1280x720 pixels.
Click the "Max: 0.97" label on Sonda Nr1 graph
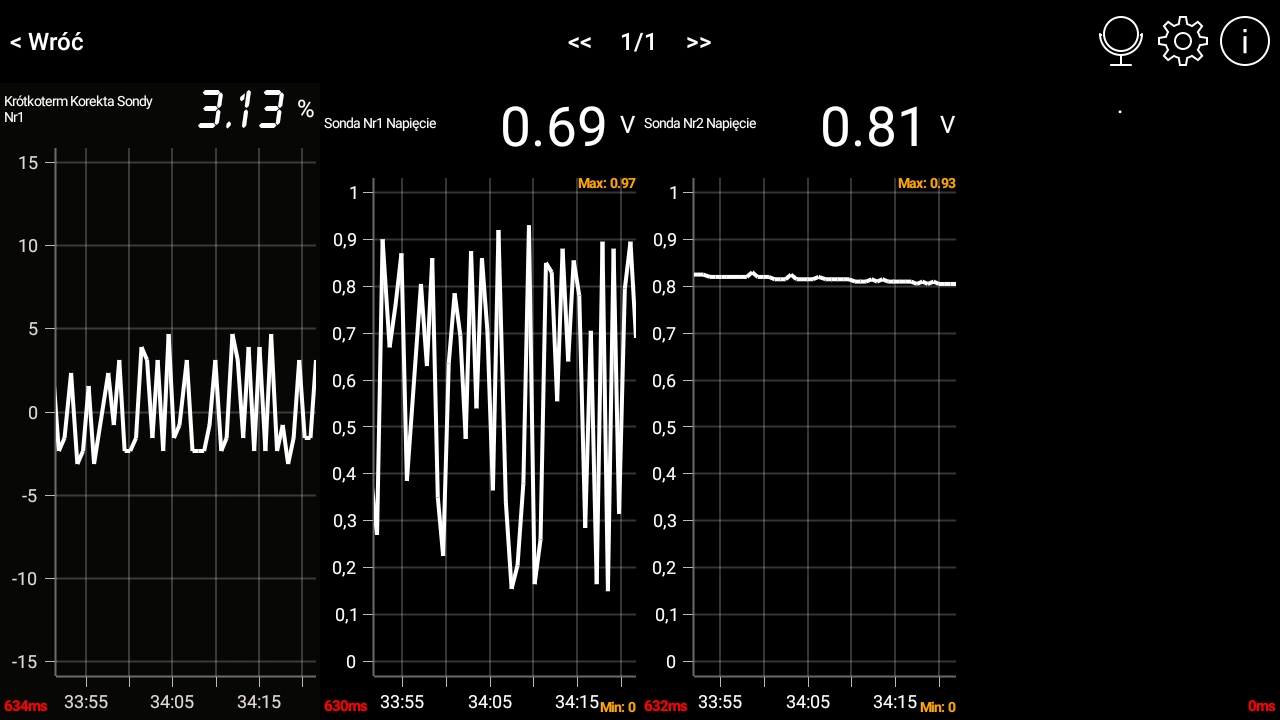click(x=606, y=184)
